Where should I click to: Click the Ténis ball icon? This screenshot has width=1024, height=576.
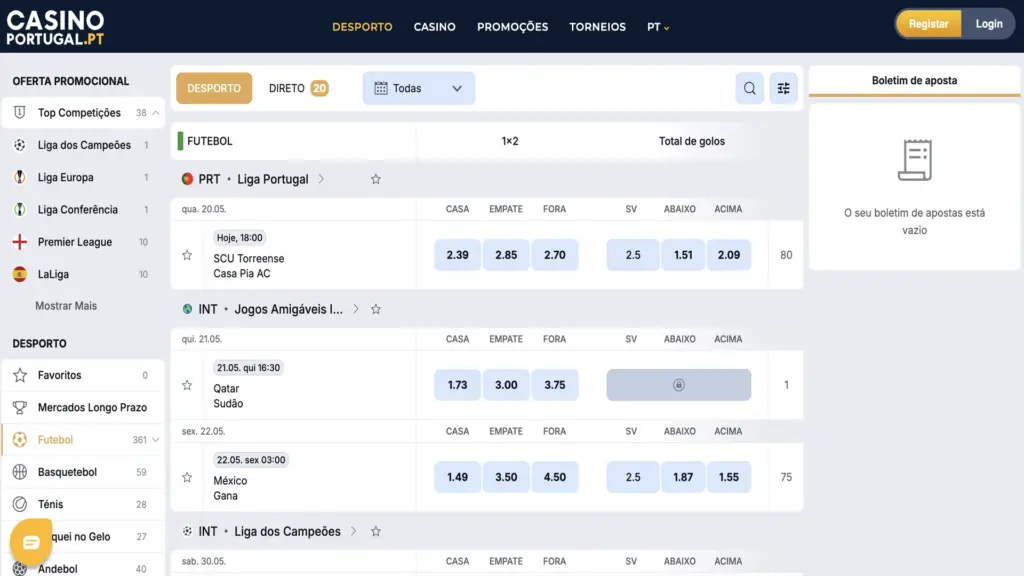[20, 504]
